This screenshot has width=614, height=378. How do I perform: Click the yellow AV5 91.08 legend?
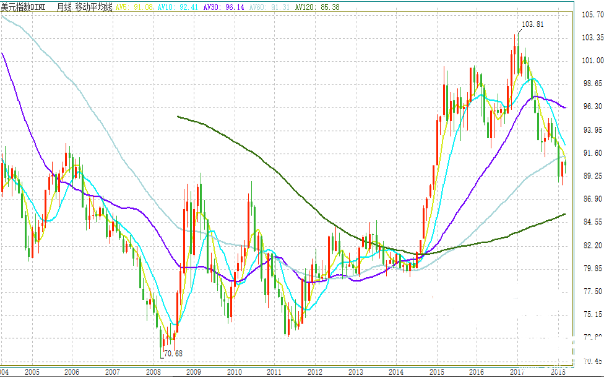pyautogui.click(x=134, y=7)
